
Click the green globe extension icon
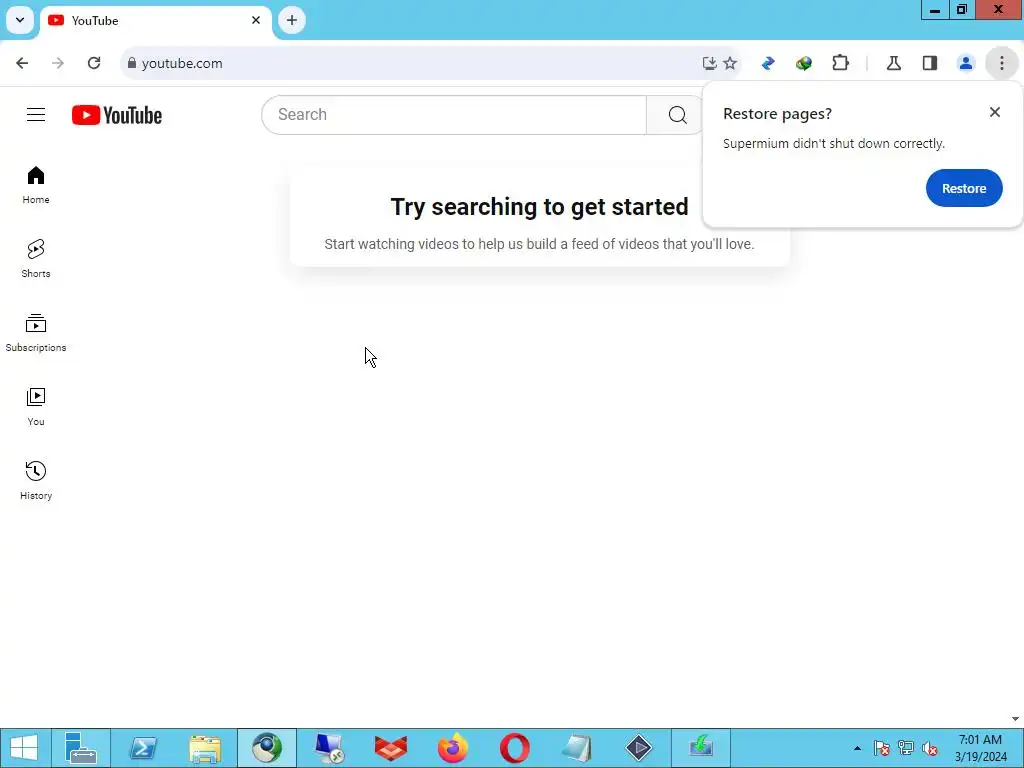point(804,63)
